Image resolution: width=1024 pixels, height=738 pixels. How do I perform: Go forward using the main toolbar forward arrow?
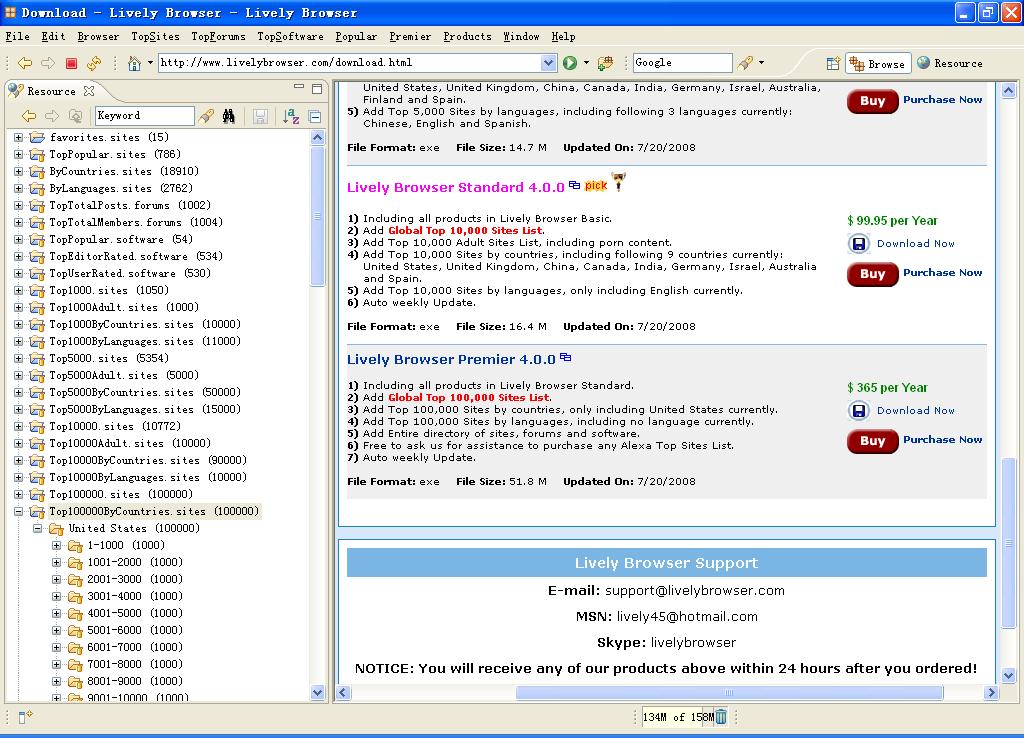48,63
